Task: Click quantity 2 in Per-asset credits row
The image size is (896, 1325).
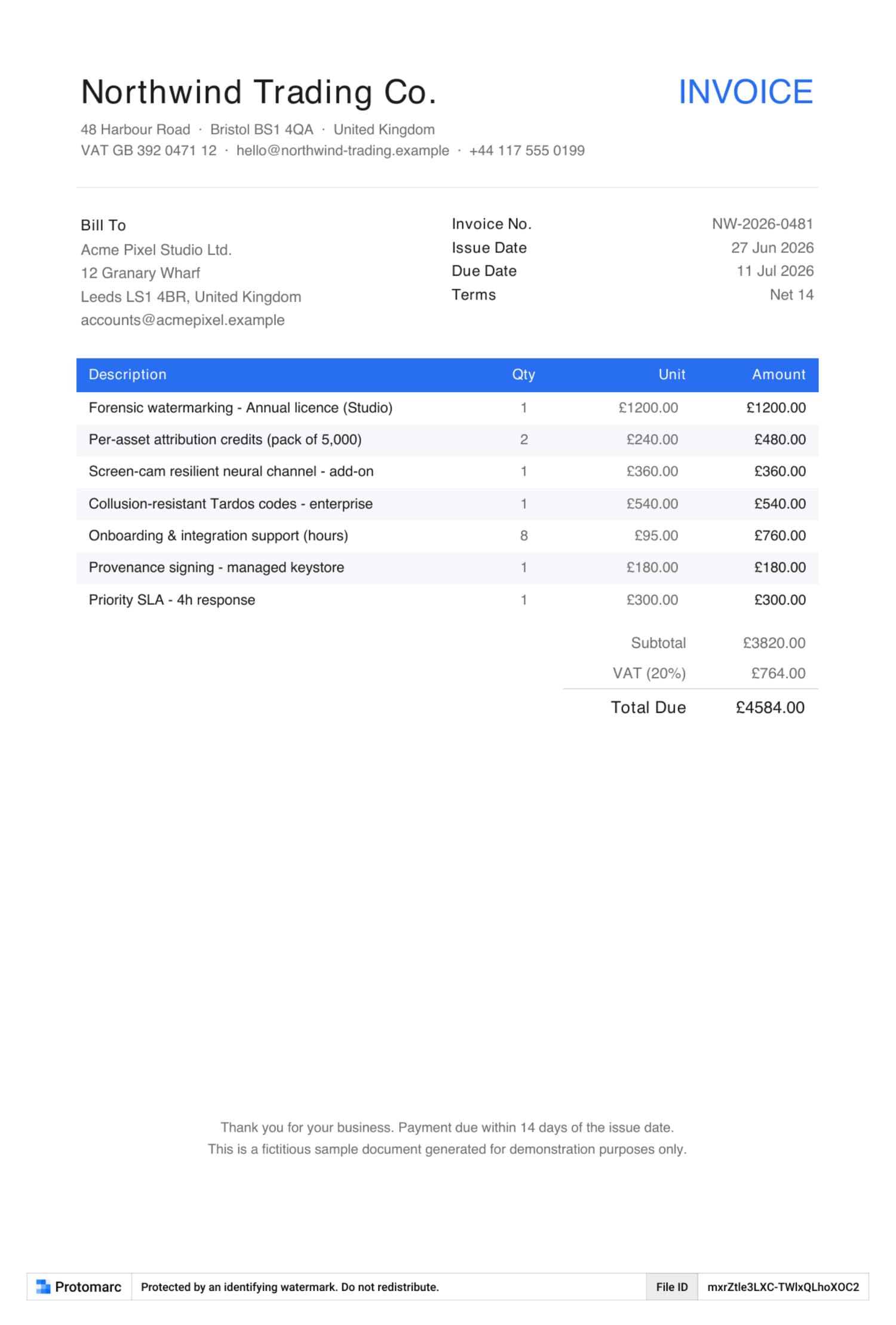Action: pos(524,440)
